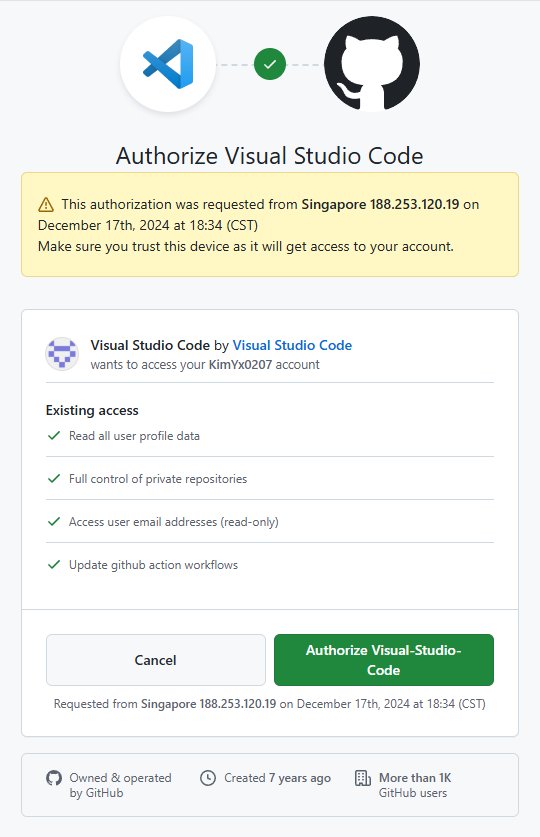Click the GitHub Octocat logo
Image resolution: width=540 pixels, height=837 pixels.
point(372,64)
